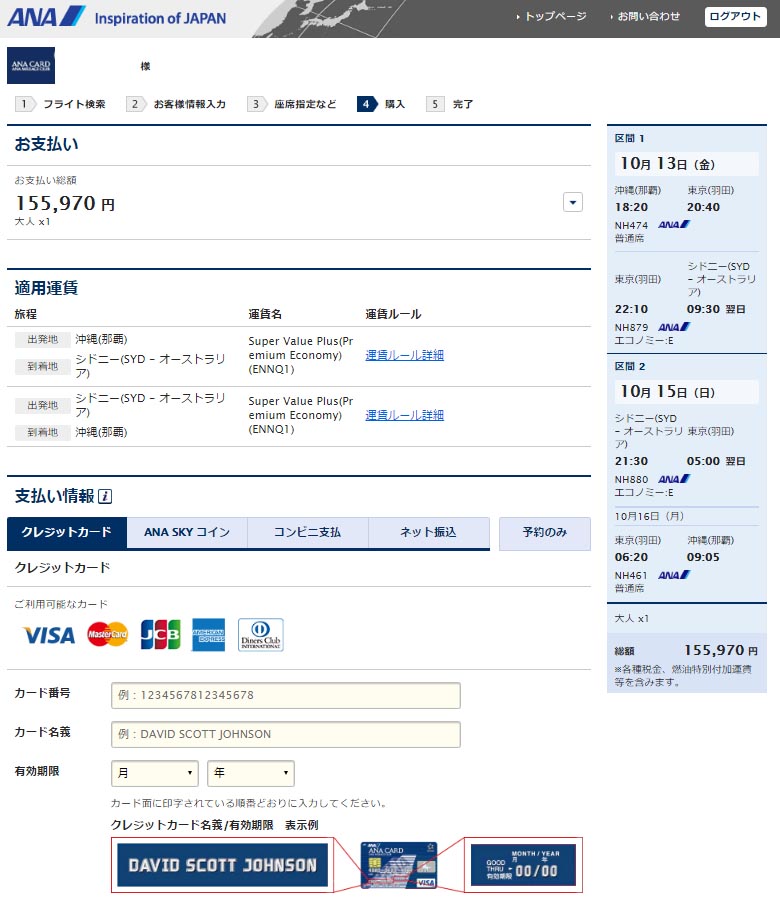The width and height of the screenshot is (780, 908).
Task: Click the 予約のみ button
Action: [x=545, y=533]
